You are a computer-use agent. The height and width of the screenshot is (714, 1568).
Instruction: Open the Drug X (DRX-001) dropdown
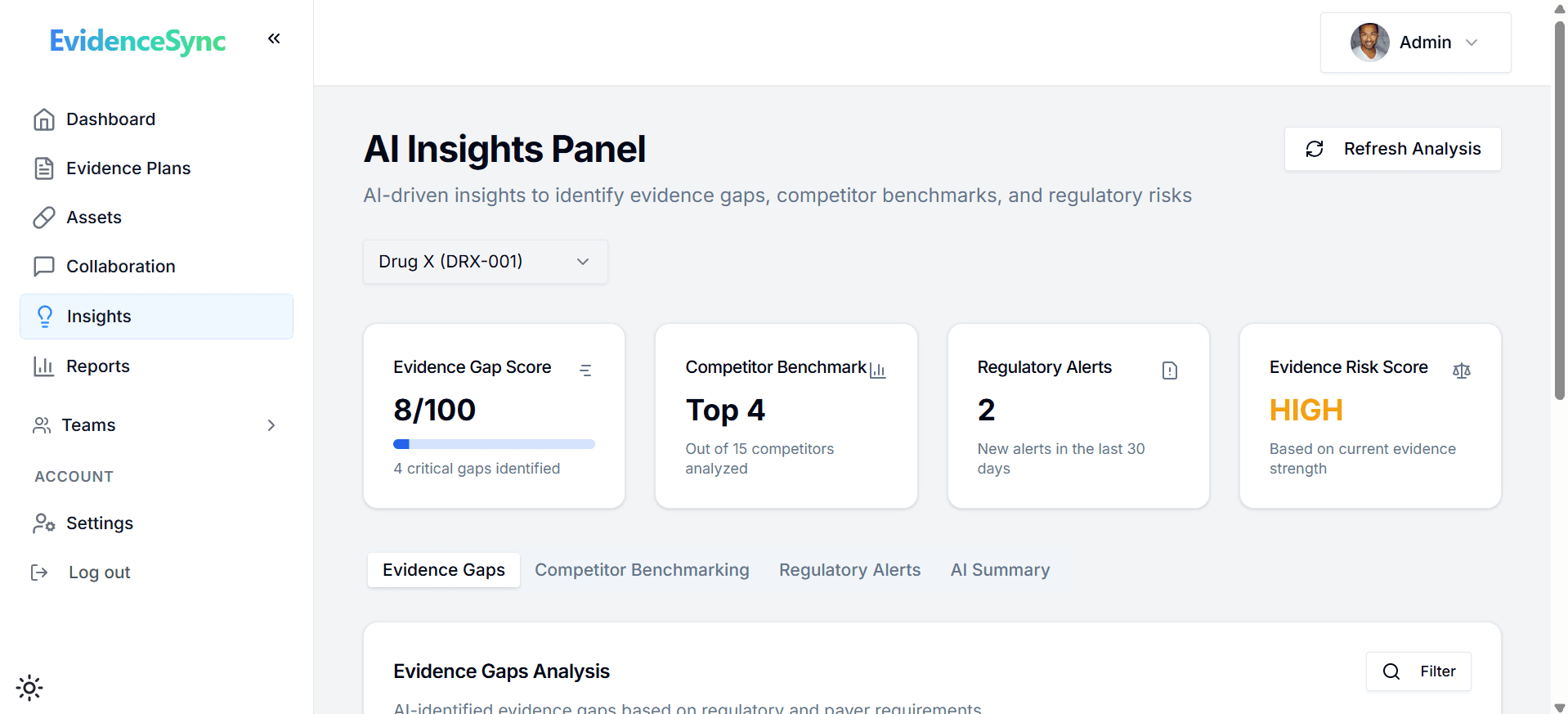(485, 262)
